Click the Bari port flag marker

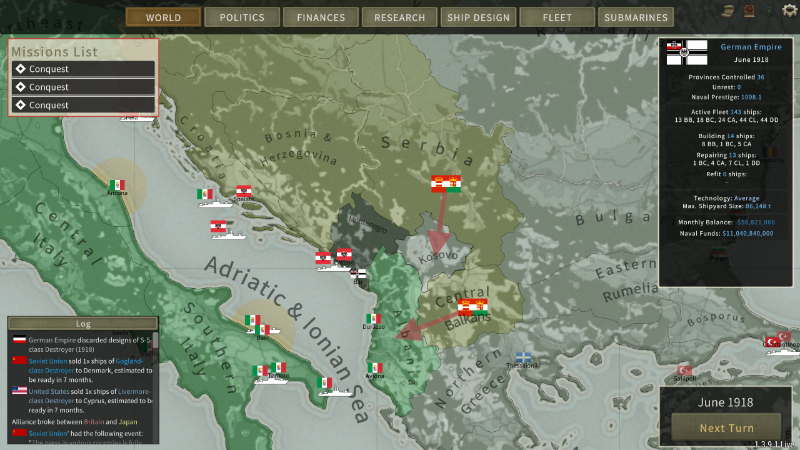pos(253,320)
